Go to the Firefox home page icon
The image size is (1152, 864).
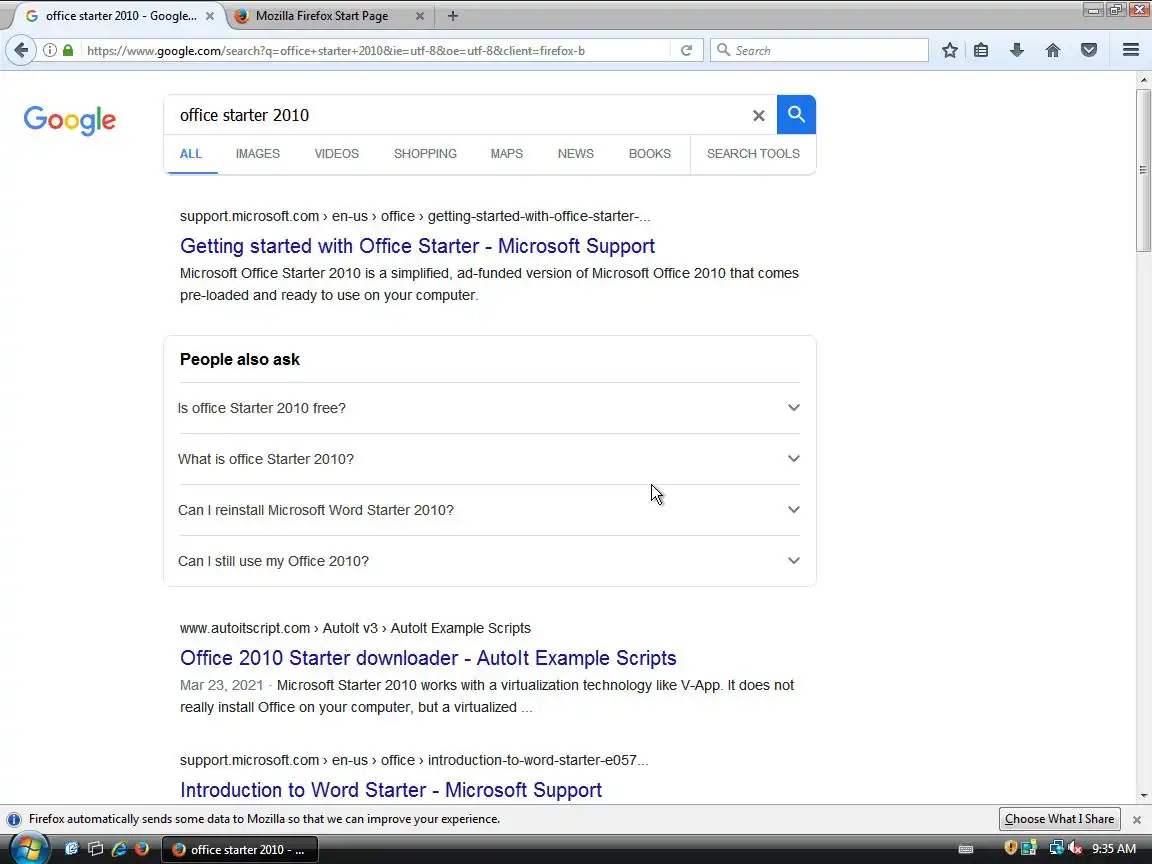[1053, 50]
